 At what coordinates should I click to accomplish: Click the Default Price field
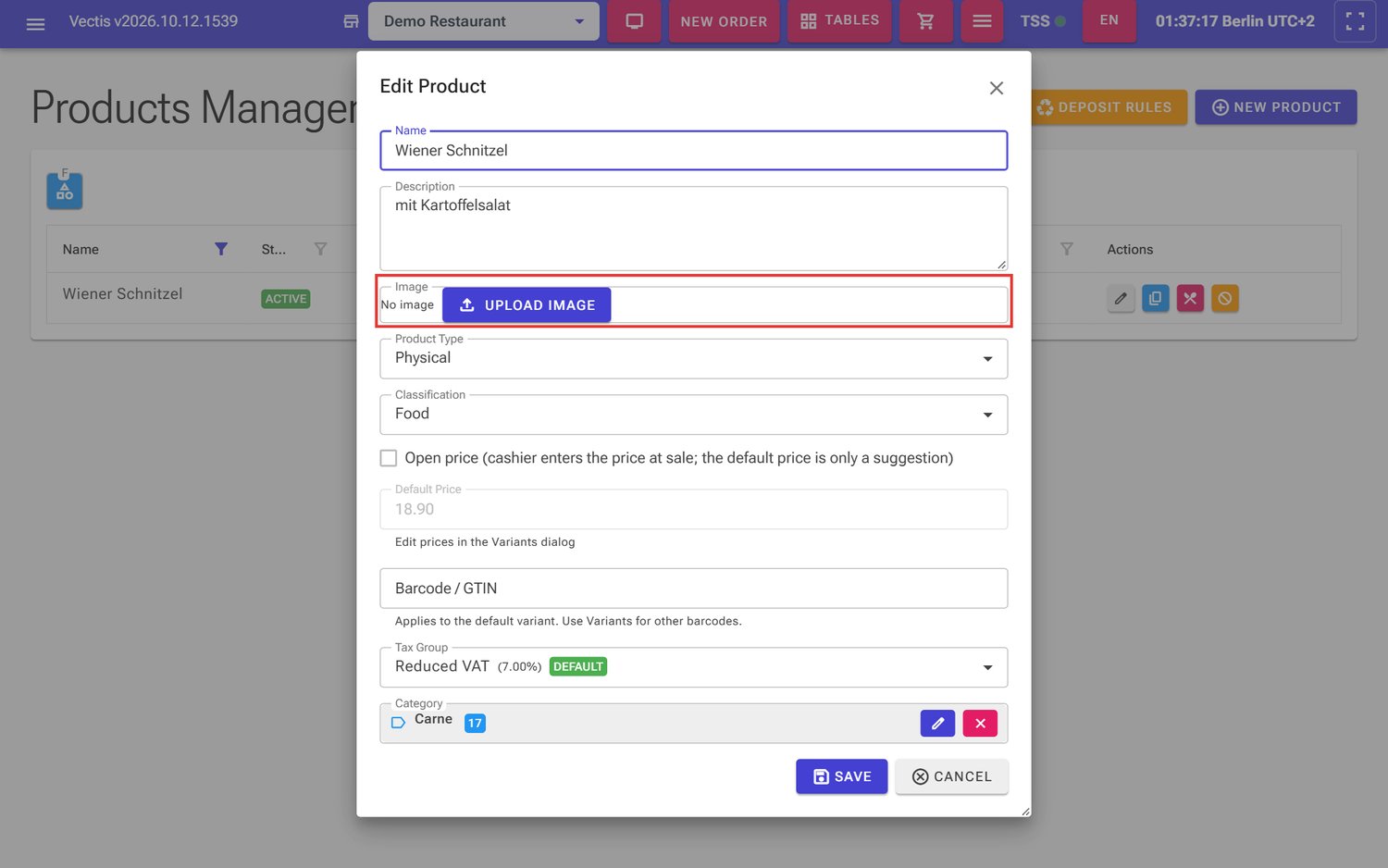tap(694, 509)
